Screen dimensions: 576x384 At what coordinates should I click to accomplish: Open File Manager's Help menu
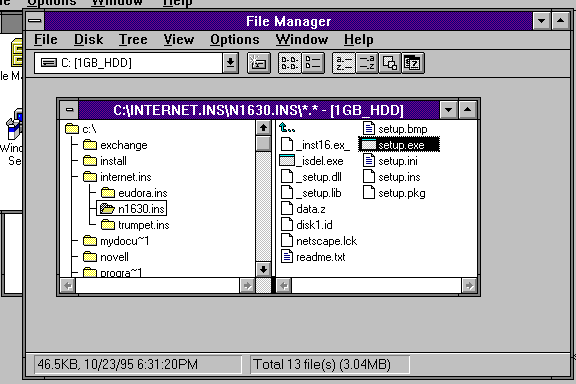coord(359,40)
